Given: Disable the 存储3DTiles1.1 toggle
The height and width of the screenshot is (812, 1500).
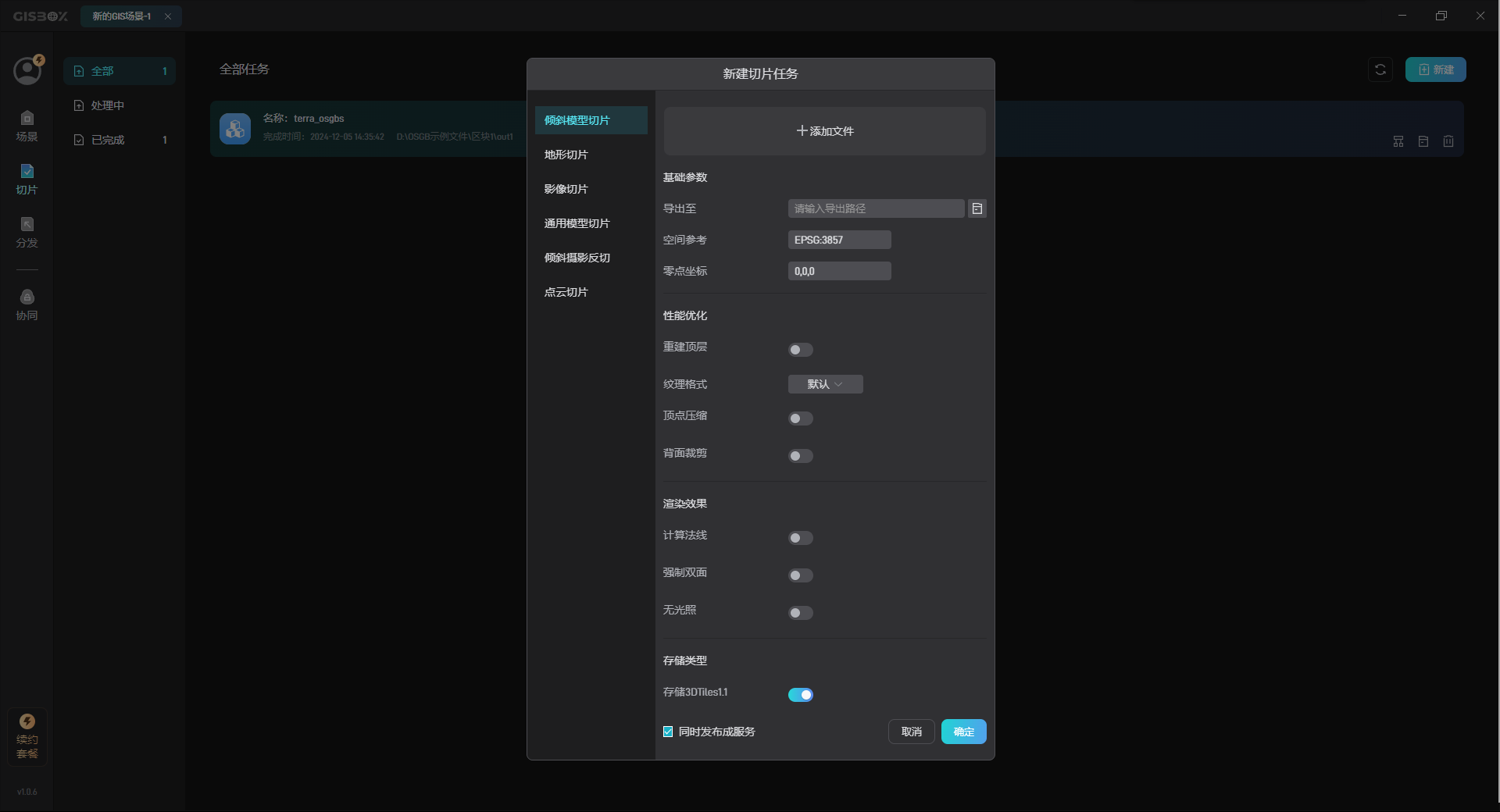Looking at the screenshot, I should (800, 694).
